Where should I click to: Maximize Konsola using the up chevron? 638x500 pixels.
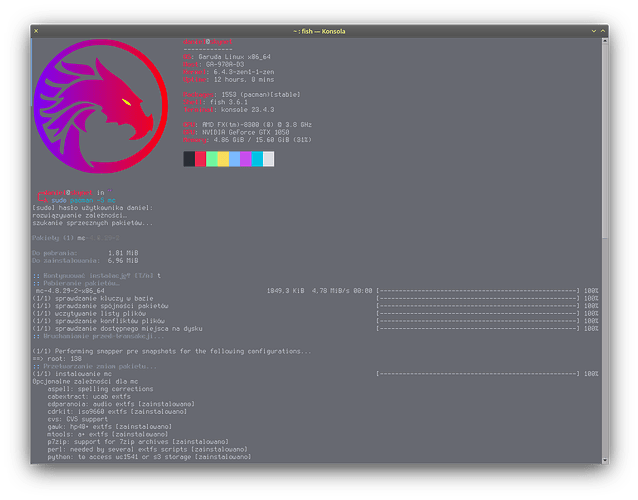pos(603,31)
